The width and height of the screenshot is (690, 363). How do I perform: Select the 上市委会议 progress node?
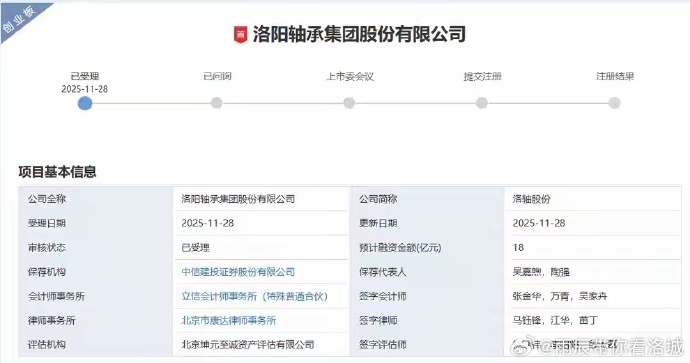coord(349,103)
